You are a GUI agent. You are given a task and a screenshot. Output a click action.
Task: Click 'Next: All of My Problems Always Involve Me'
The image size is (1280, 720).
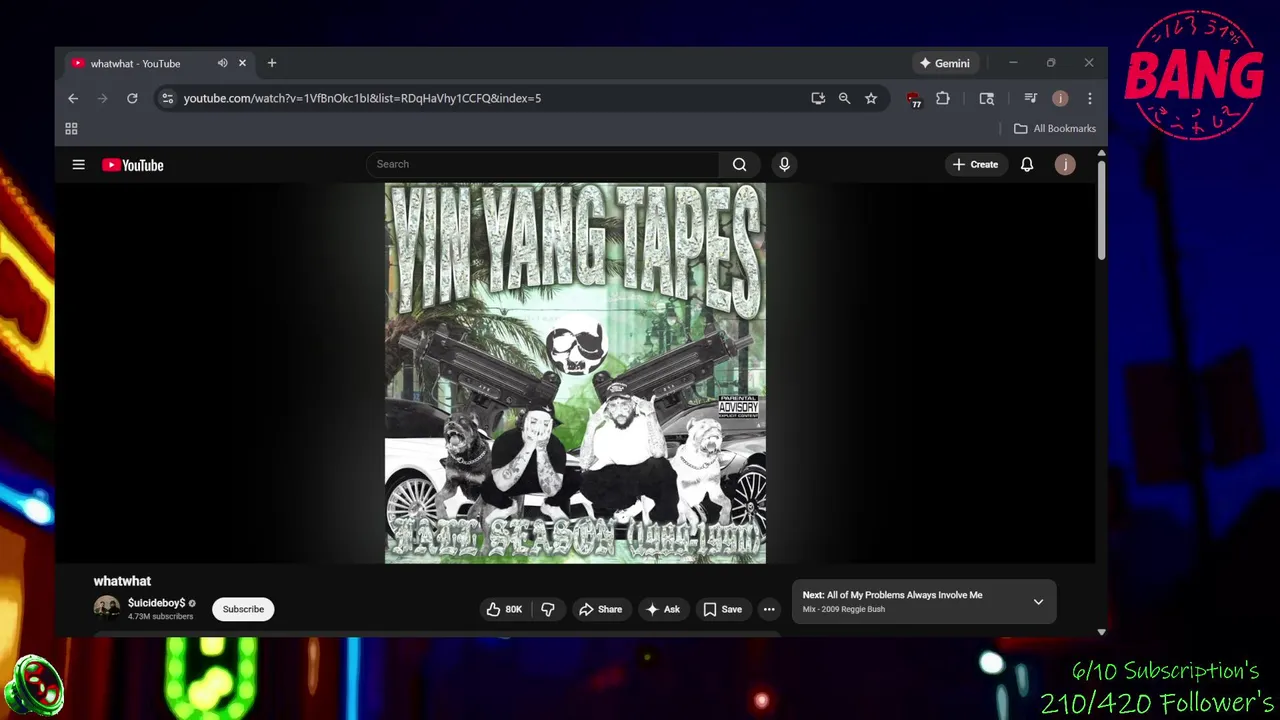(x=892, y=595)
